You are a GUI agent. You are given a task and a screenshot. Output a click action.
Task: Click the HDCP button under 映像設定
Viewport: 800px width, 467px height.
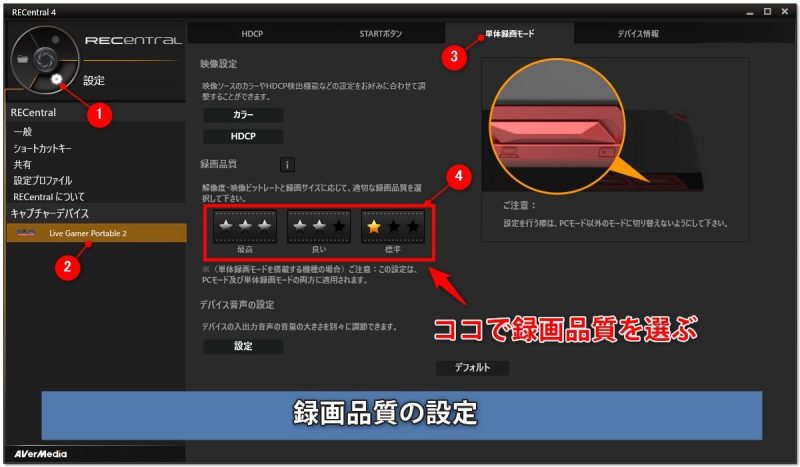tap(243, 136)
